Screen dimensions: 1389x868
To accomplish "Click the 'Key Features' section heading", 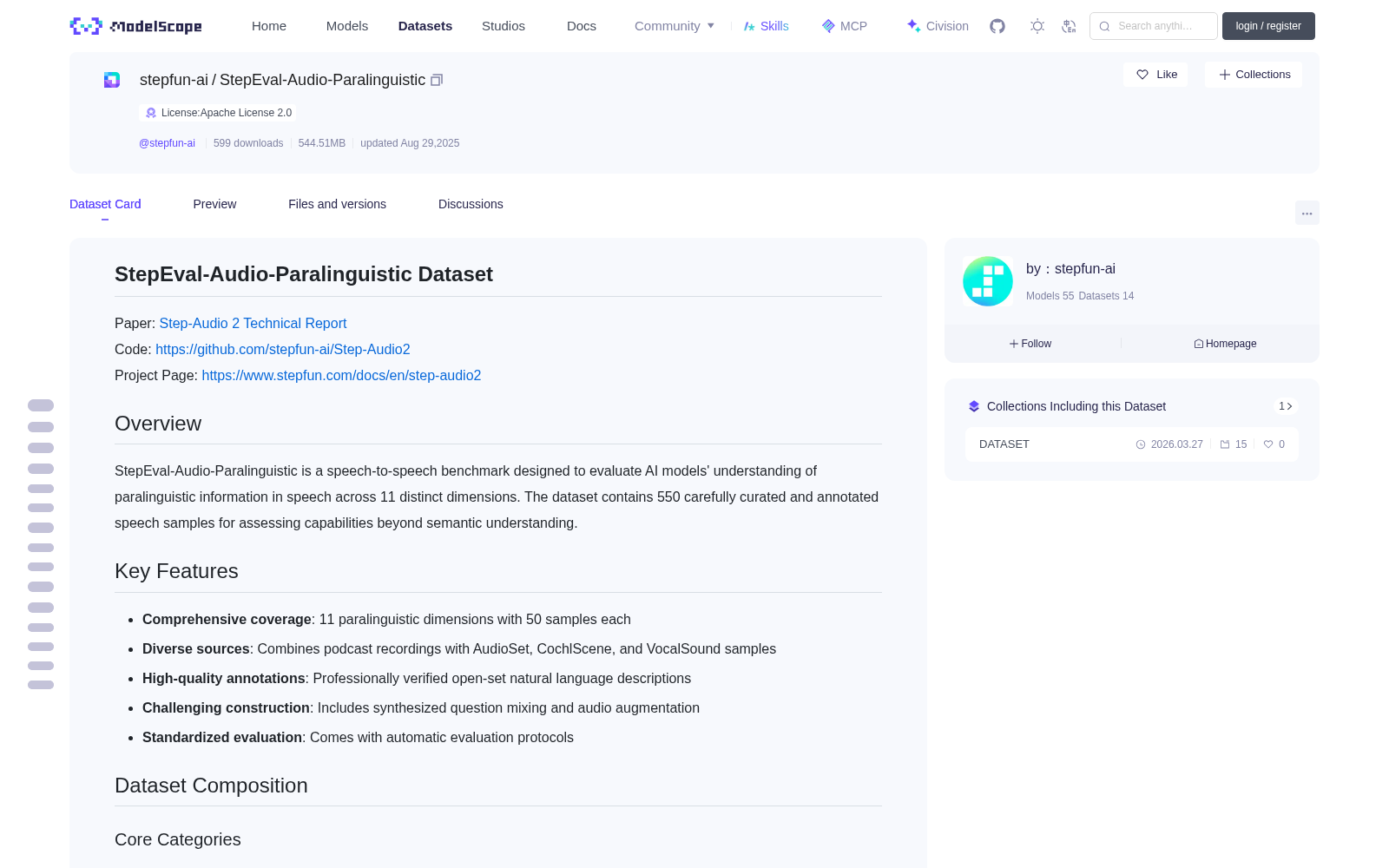I will pos(176,571).
